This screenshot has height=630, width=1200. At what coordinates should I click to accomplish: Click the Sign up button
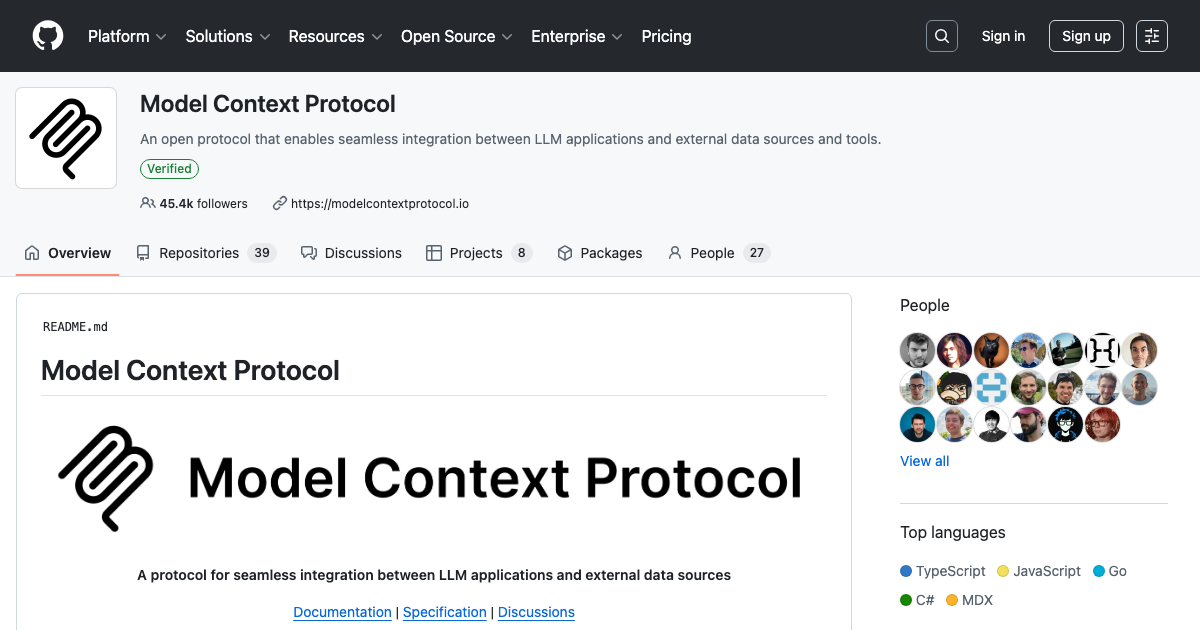coord(1086,36)
